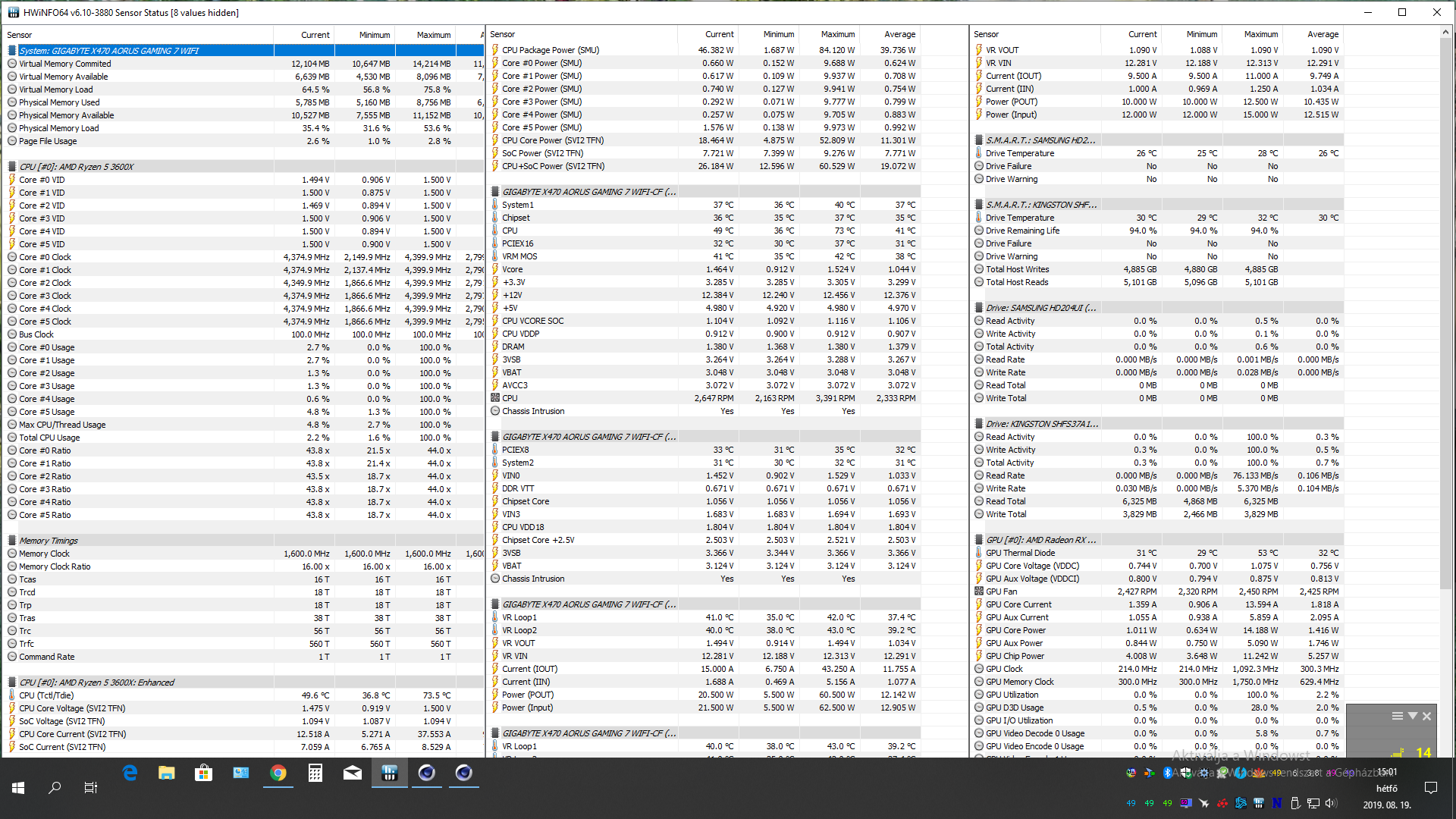Select the Drive: KINGSTON SHFS37A1 group row
The image size is (1456, 819).
tap(1158, 424)
